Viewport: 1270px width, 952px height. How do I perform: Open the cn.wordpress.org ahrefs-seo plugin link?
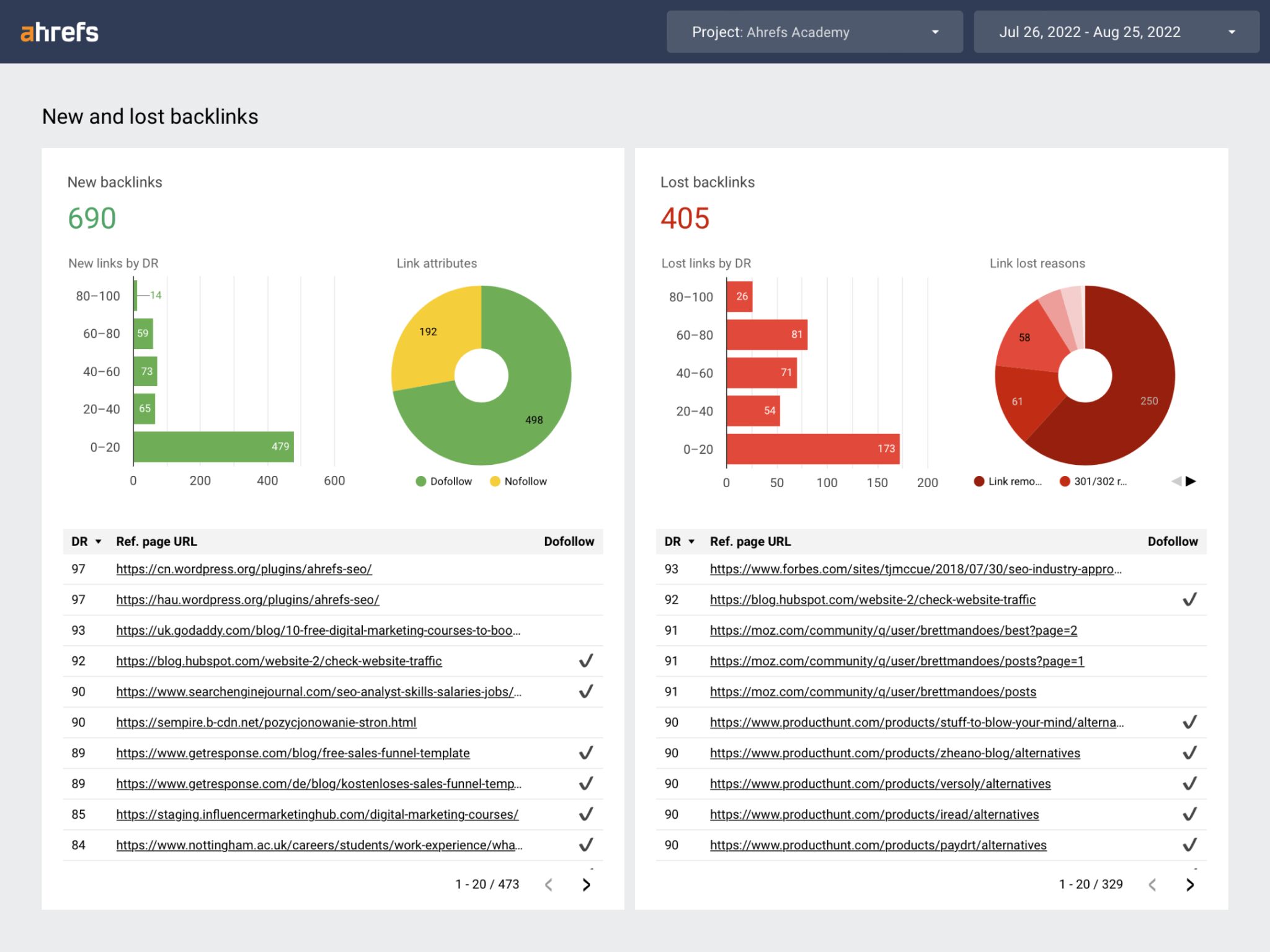coord(243,568)
